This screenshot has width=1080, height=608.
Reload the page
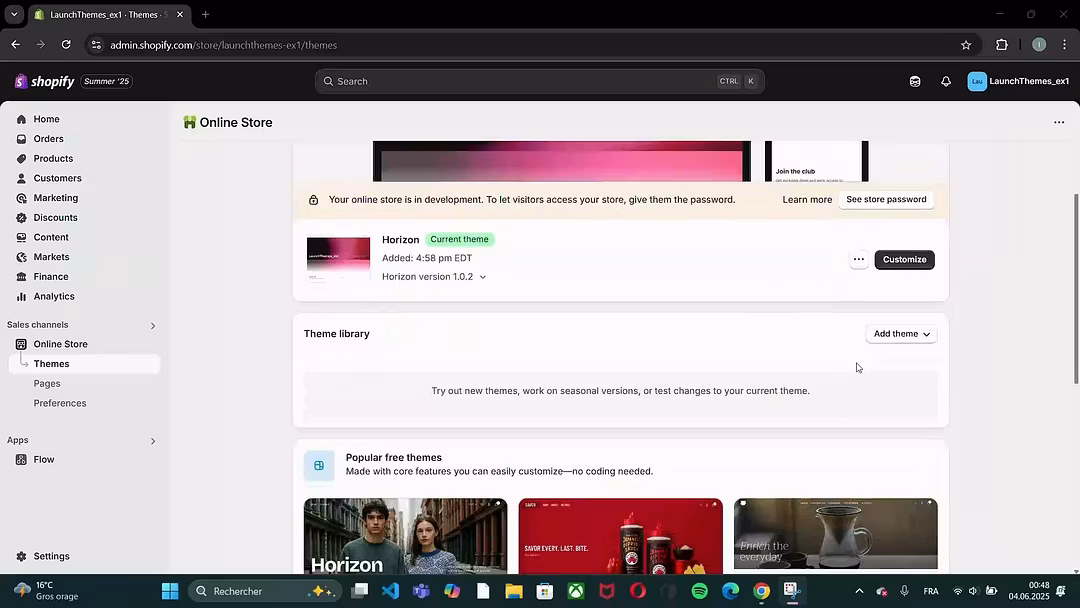66,45
